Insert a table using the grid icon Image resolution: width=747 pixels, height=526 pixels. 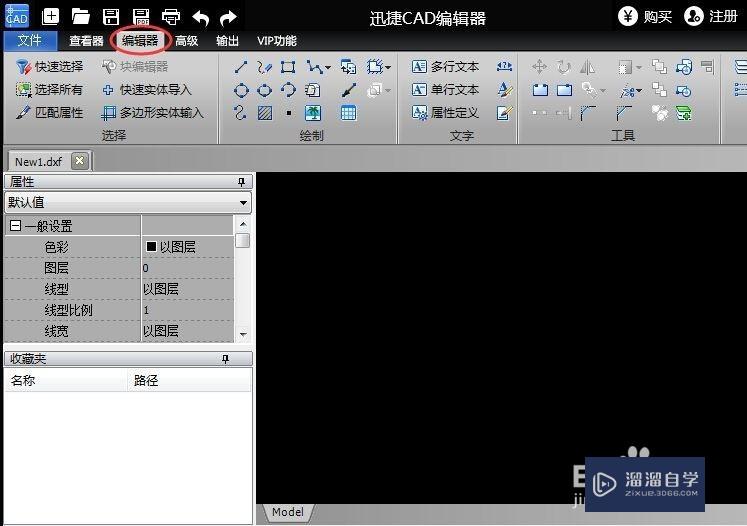(348, 113)
